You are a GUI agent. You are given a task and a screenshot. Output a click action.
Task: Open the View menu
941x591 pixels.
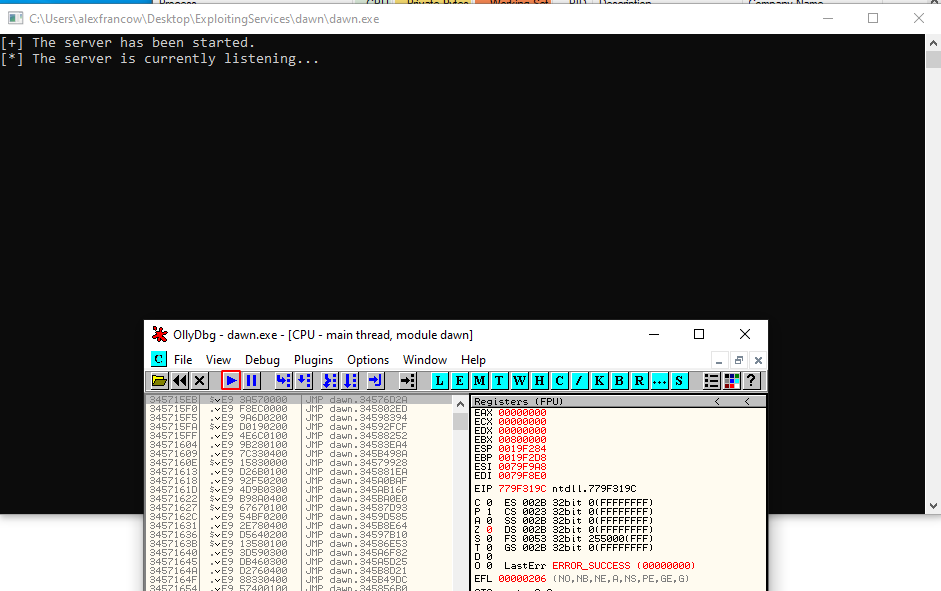point(218,360)
